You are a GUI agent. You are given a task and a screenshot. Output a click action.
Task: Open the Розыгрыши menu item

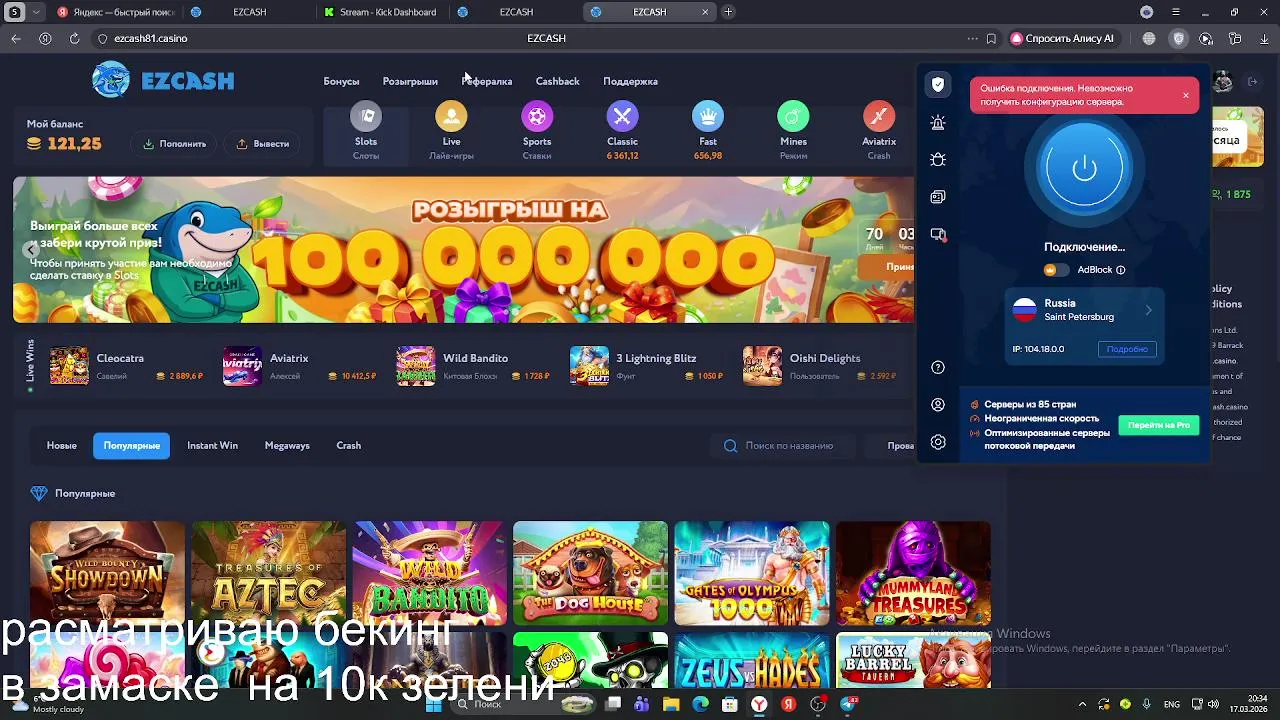point(410,81)
